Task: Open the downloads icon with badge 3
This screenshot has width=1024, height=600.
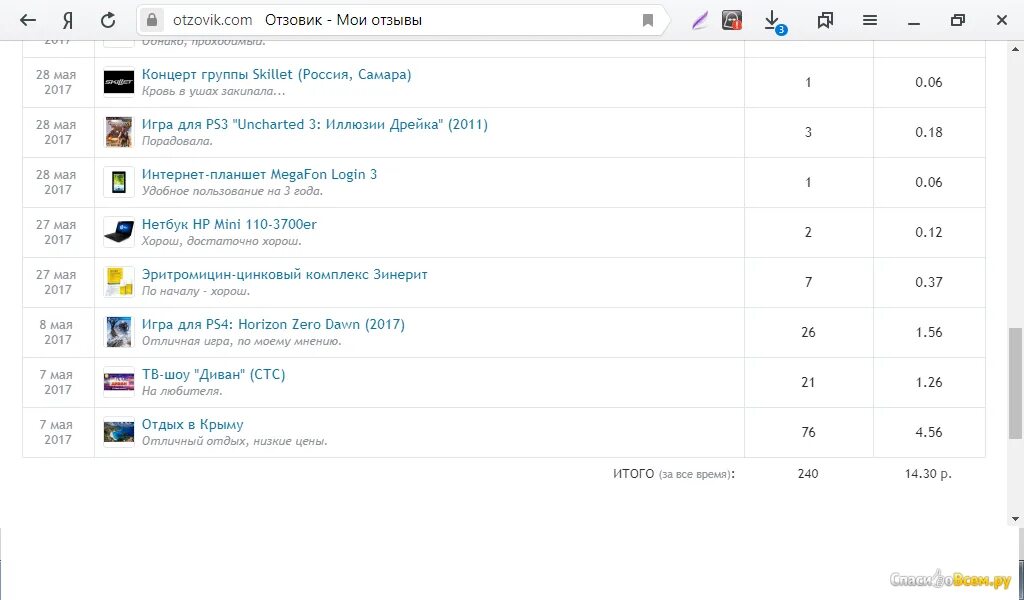Action: 774,22
